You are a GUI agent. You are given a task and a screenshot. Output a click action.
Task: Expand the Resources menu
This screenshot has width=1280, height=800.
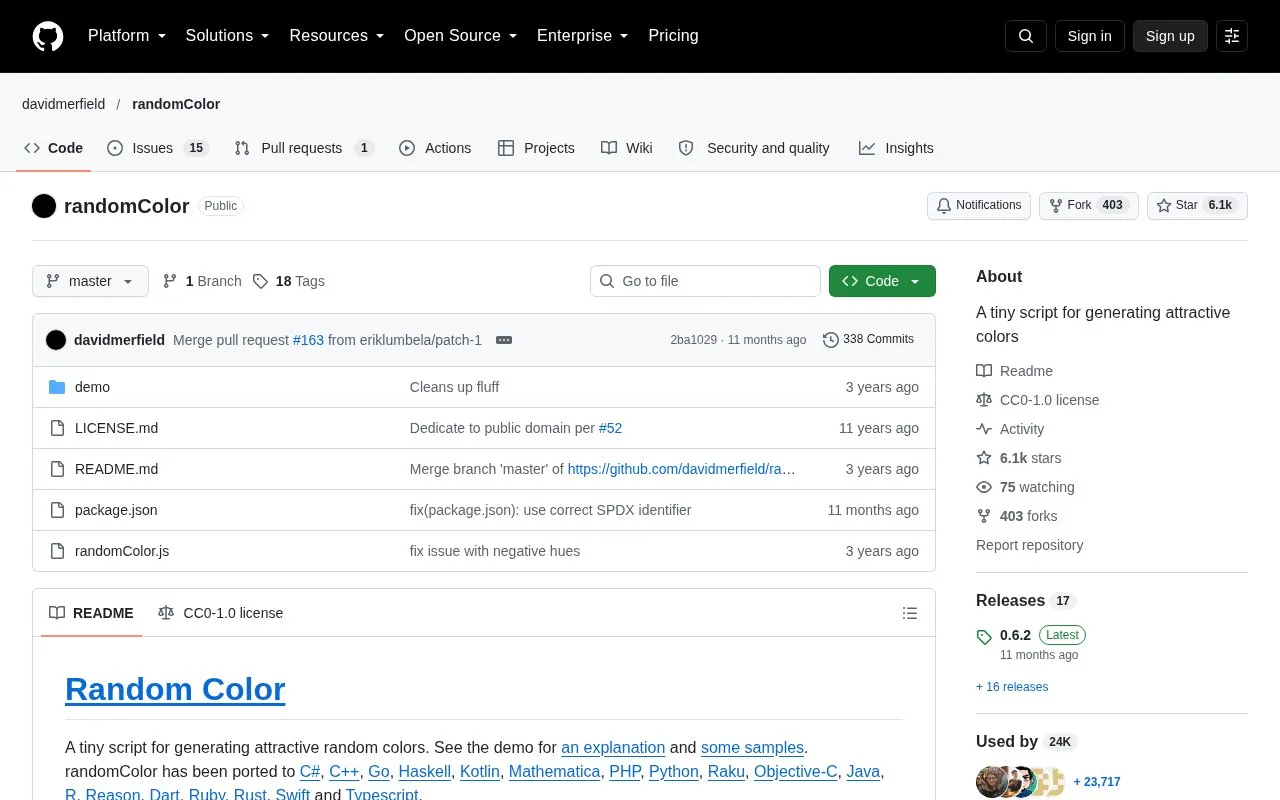tap(337, 36)
